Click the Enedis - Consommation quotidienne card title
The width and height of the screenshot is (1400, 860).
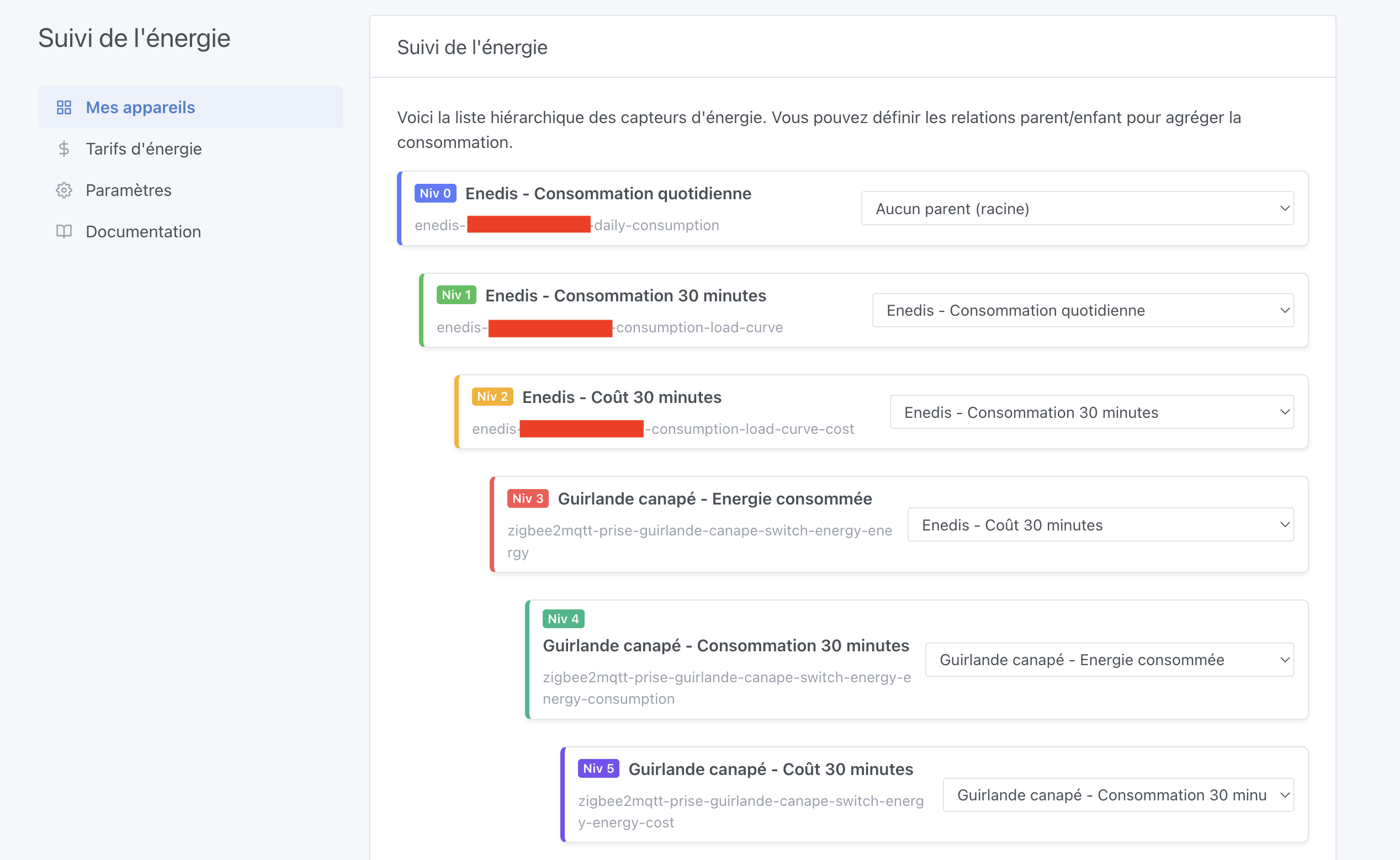pyautogui.click(x=608, y=193)
